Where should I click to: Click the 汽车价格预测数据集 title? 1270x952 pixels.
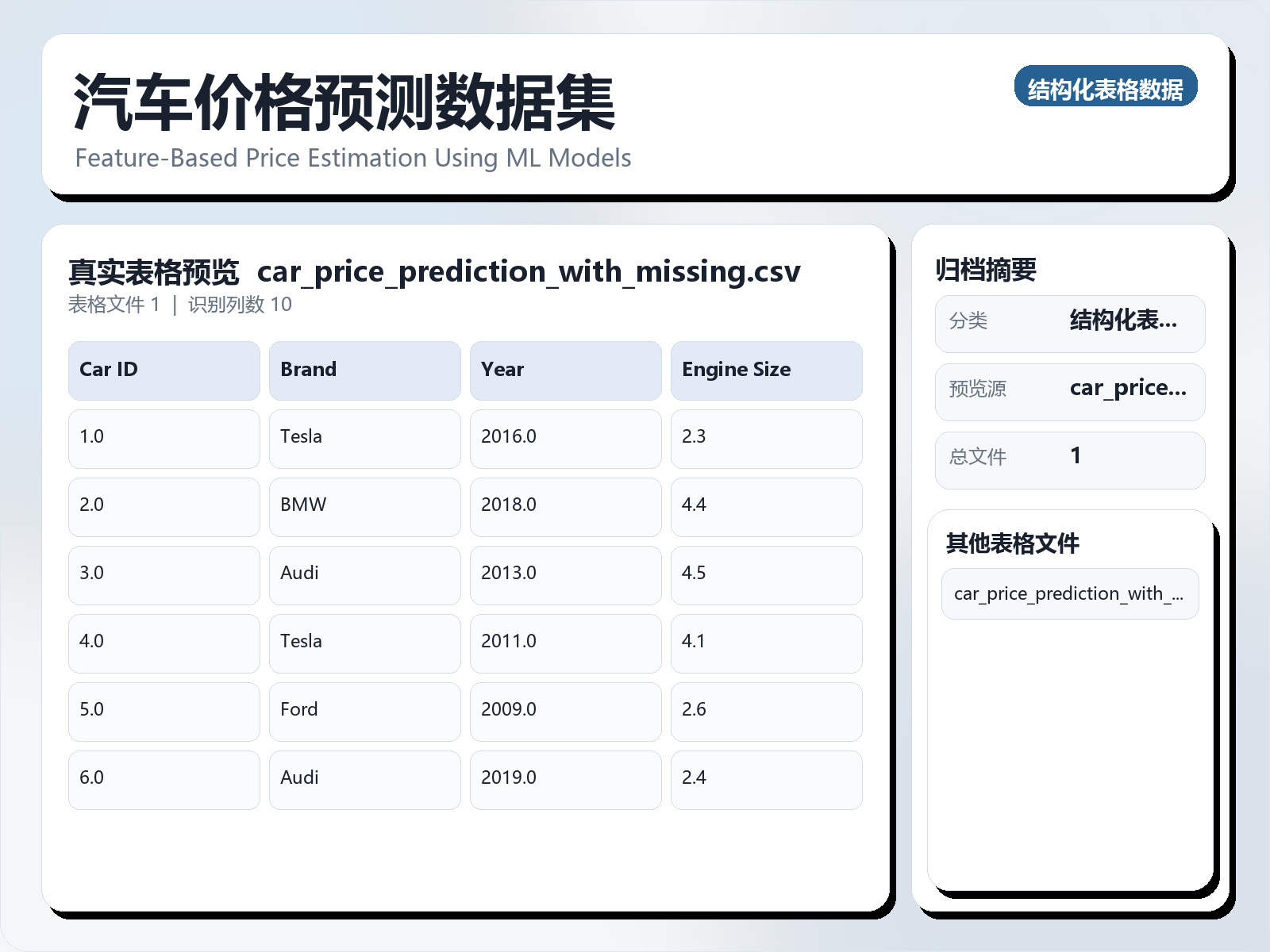point(344,102)
